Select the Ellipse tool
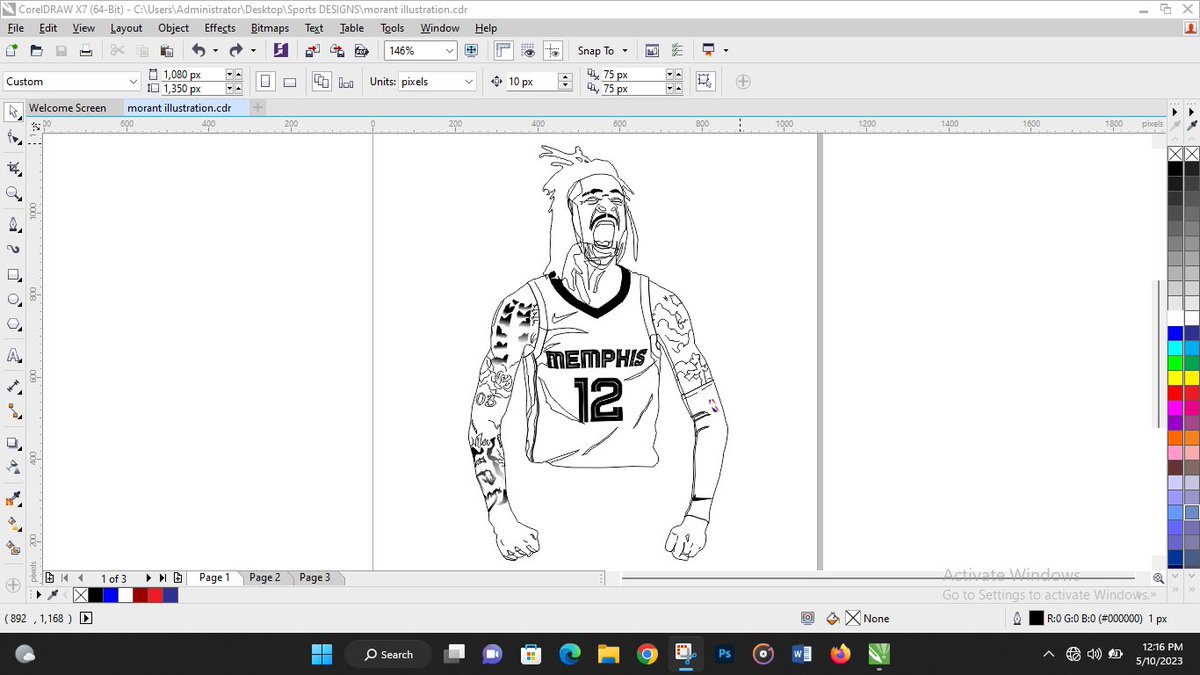 pyautogui.click(x=14, y=299)
